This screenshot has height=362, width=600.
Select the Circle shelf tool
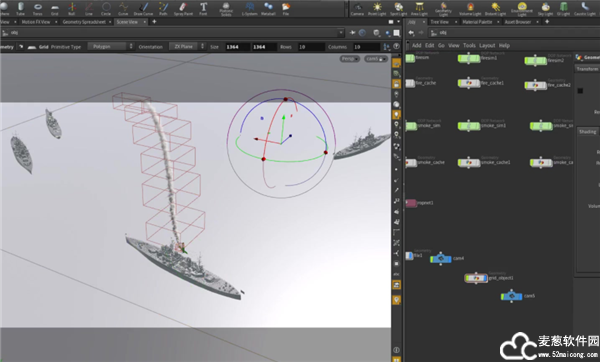point(106,8)
